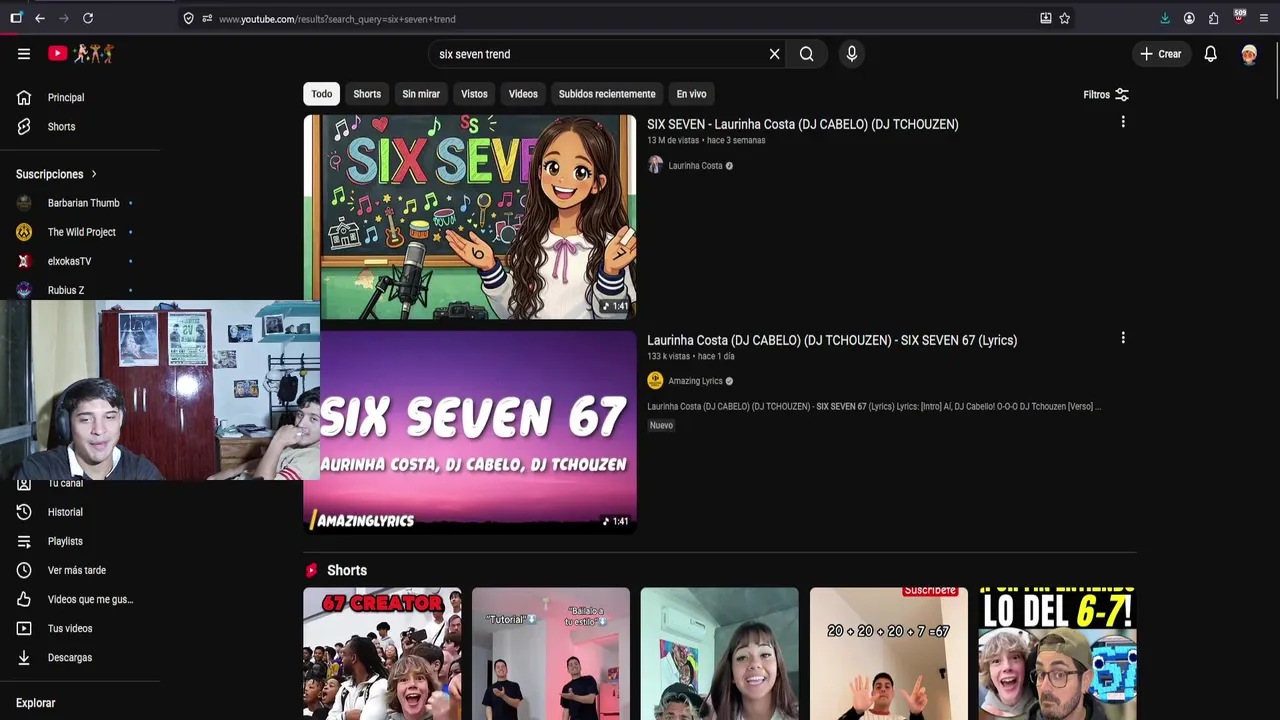Open the account avatar menu
The width and height of the screenshot is (1280, 720).
1249,54
